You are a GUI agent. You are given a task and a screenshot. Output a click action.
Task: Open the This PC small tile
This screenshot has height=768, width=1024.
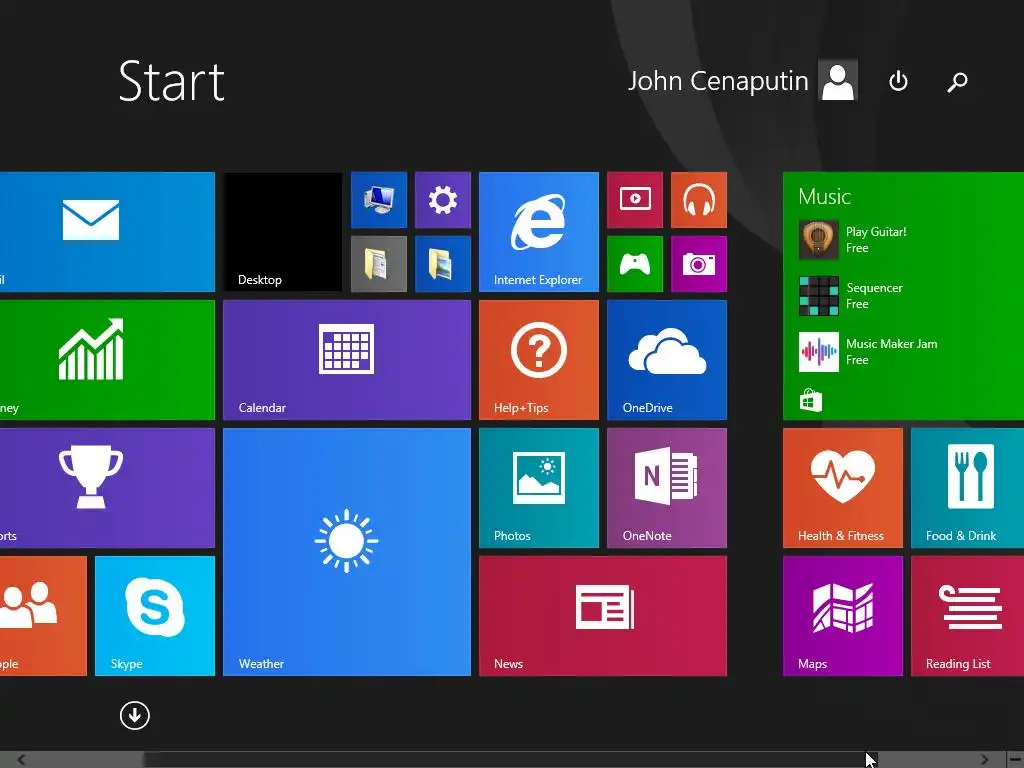pyautogui.click(x=379, y=200)
